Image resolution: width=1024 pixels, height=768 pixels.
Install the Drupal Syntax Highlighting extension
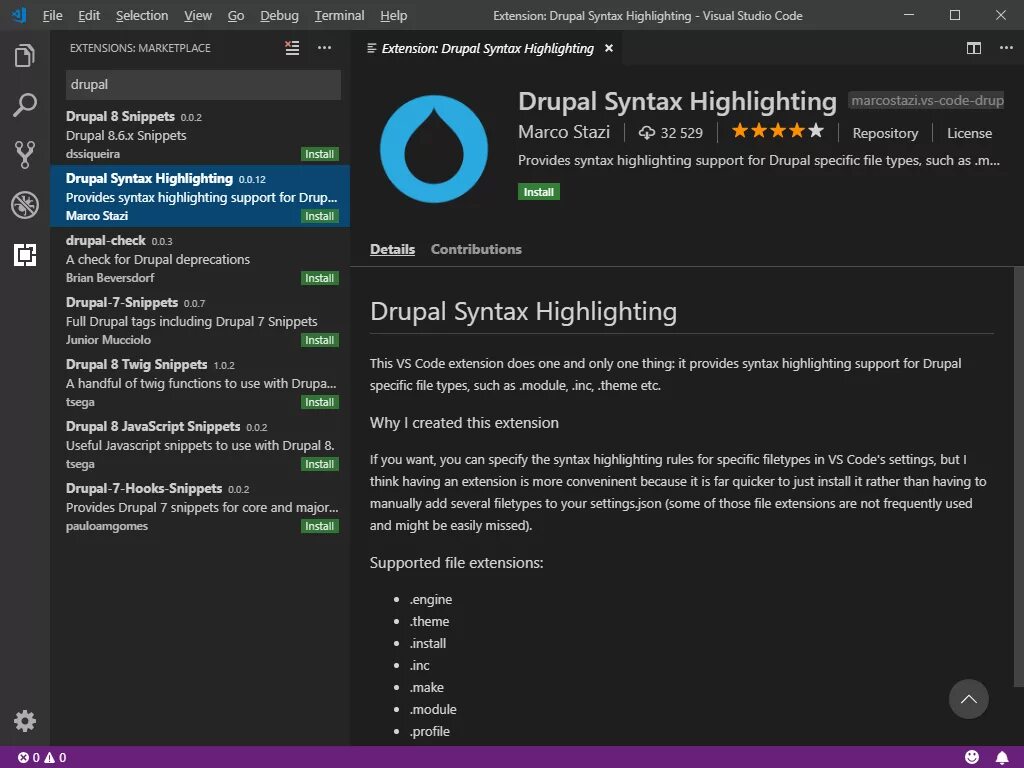(x=538, y=191)
